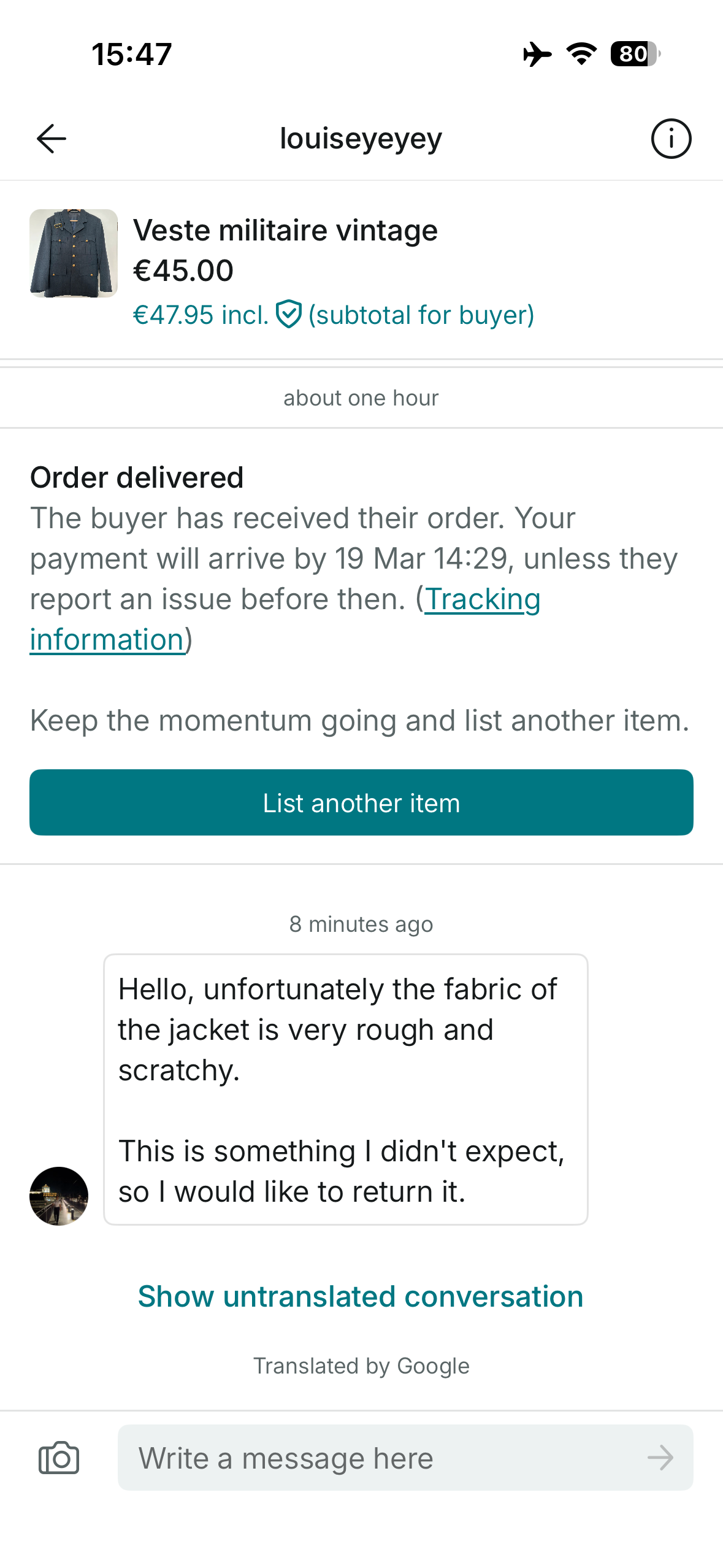Screen dimensions: 723x1568
Task: Show untranslated conversation
Action: 361,1296
